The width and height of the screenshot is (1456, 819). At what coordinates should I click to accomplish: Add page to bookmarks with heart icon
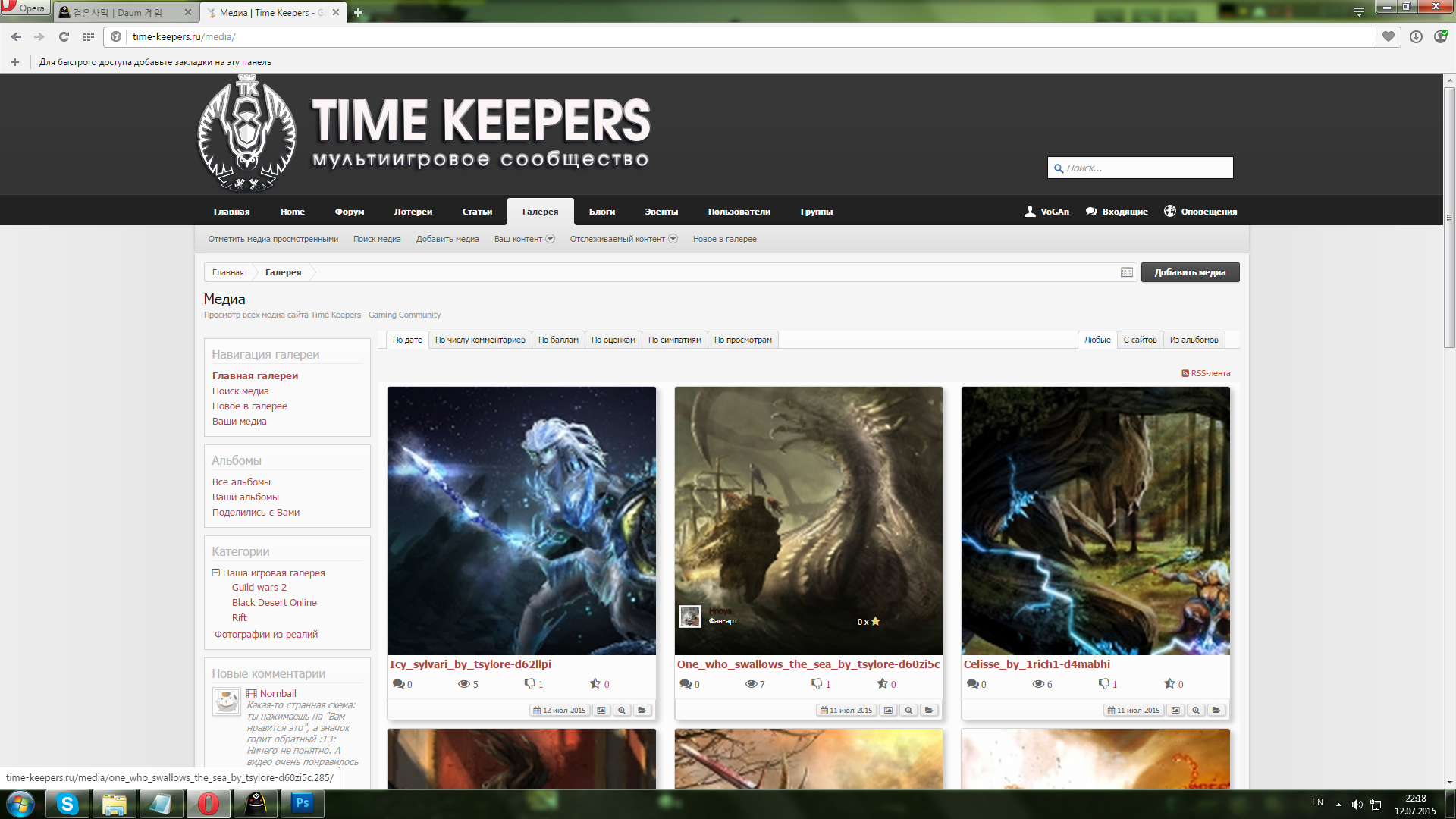point(1388,36)
